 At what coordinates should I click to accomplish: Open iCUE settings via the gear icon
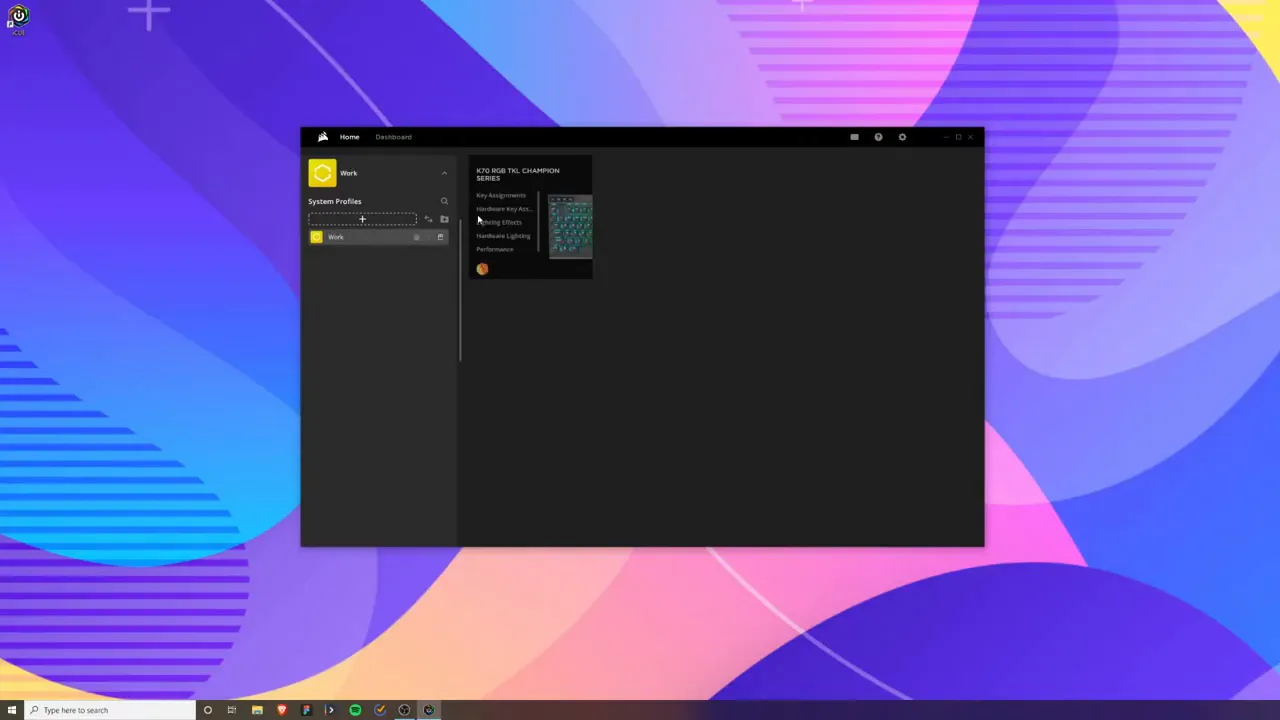902,137
